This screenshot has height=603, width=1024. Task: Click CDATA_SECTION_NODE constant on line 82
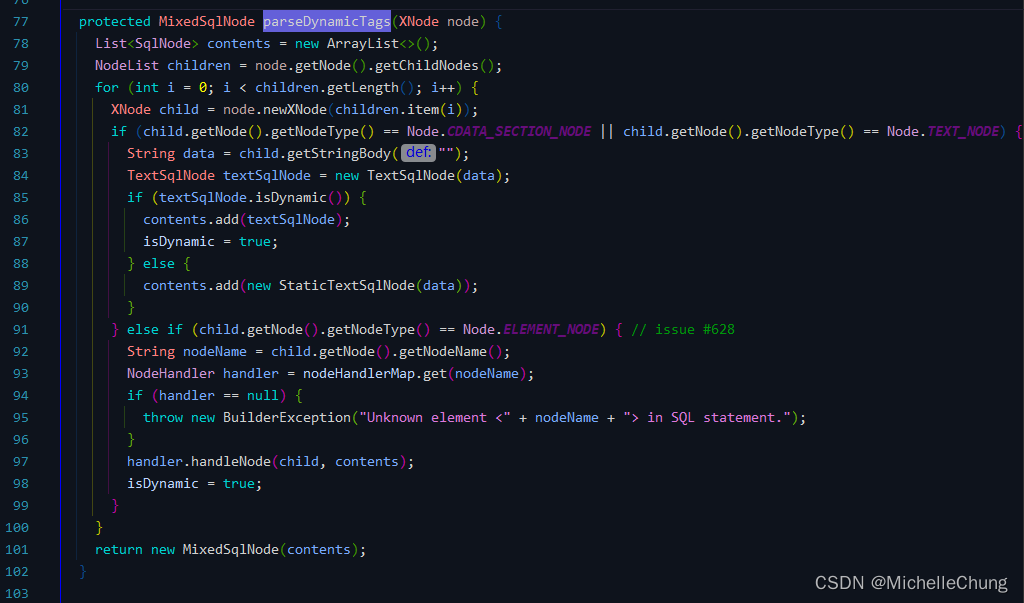coord(519,131)
